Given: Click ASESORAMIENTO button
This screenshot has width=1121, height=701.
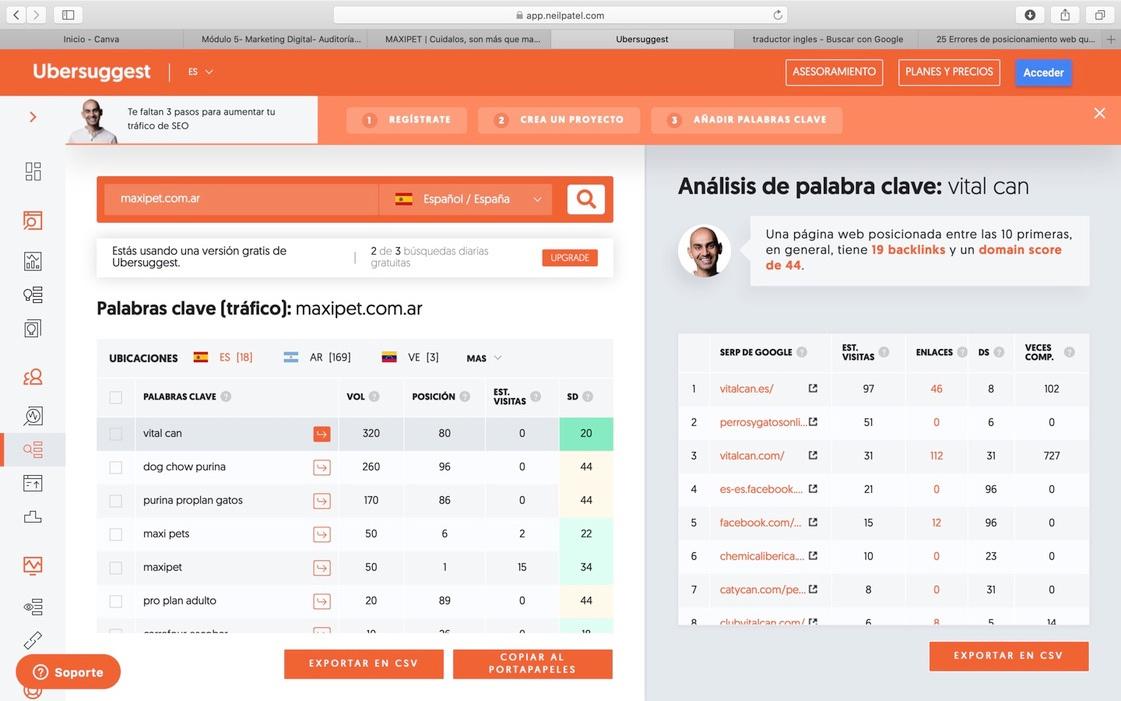Looking at the screenshot, I should click(834, 72).
